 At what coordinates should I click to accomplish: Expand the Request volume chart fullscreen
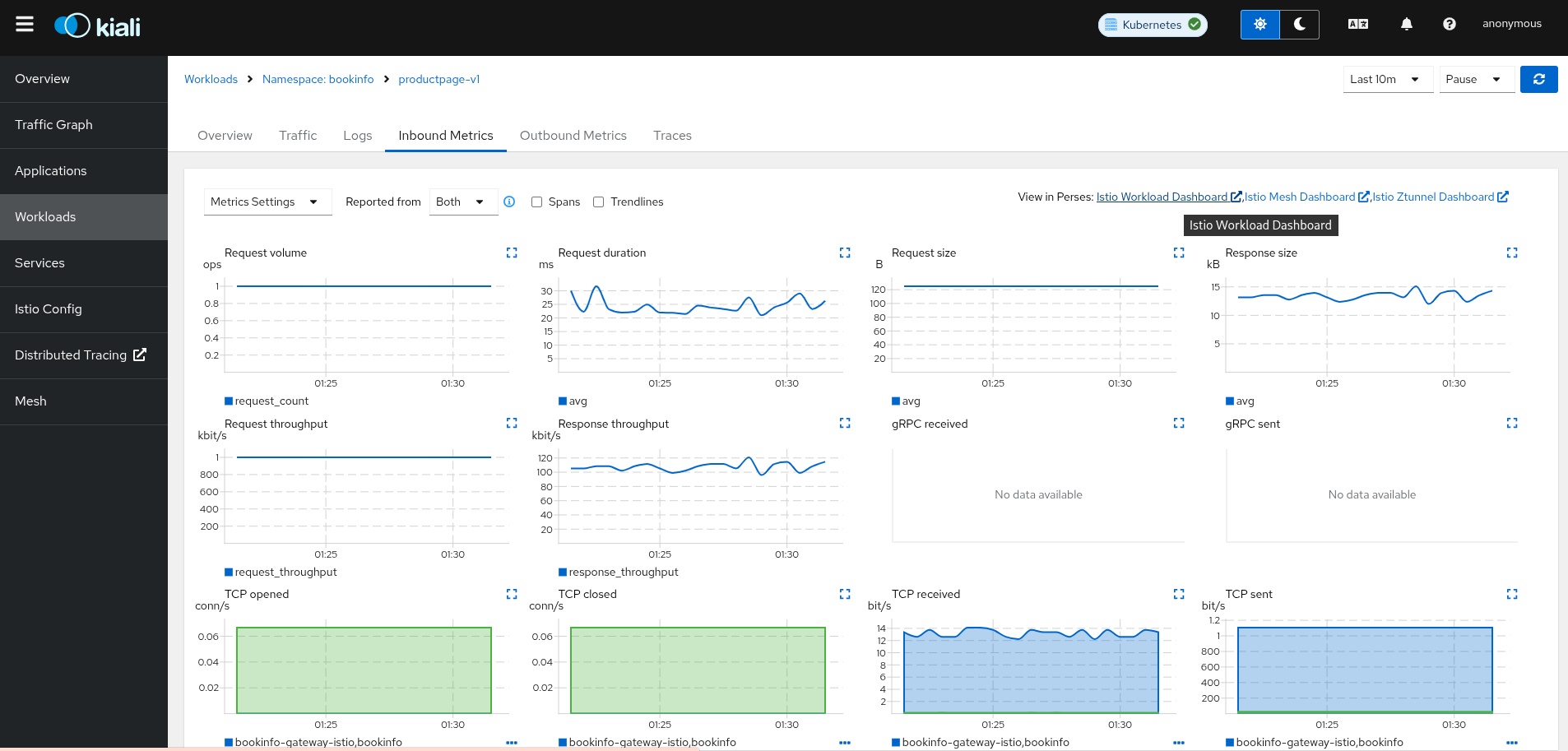(512, 253)
